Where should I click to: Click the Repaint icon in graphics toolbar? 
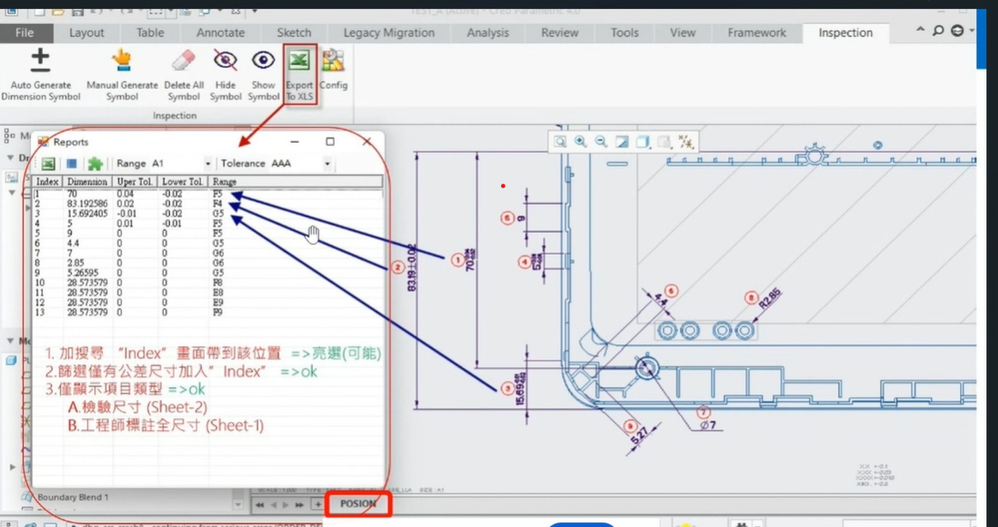pos(622,141)
